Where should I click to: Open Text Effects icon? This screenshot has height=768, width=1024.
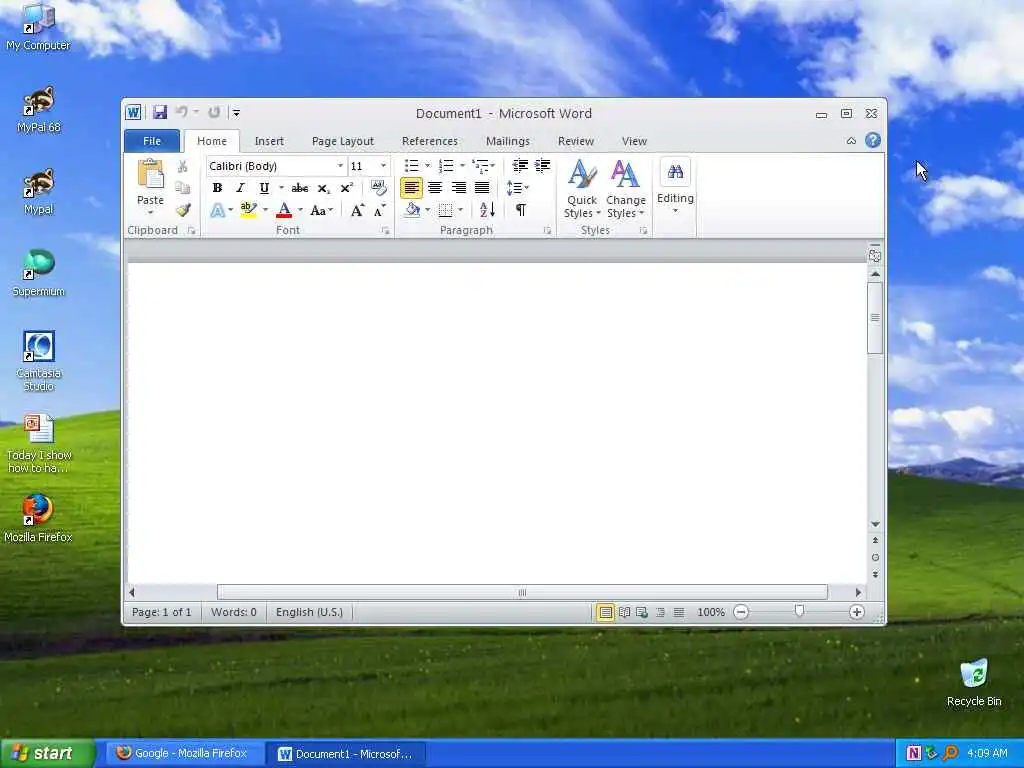[217, 210]
